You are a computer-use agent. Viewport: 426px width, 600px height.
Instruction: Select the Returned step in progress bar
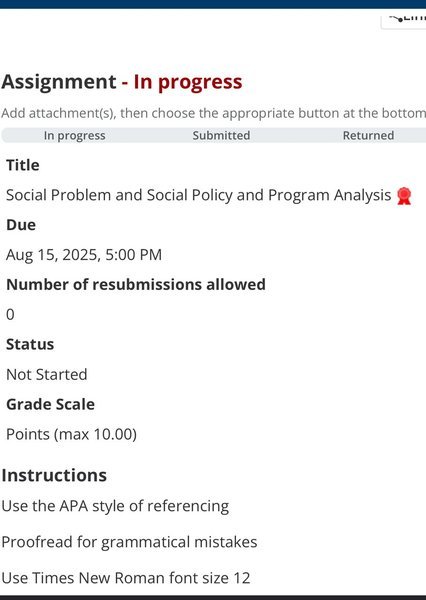[368, 135]
